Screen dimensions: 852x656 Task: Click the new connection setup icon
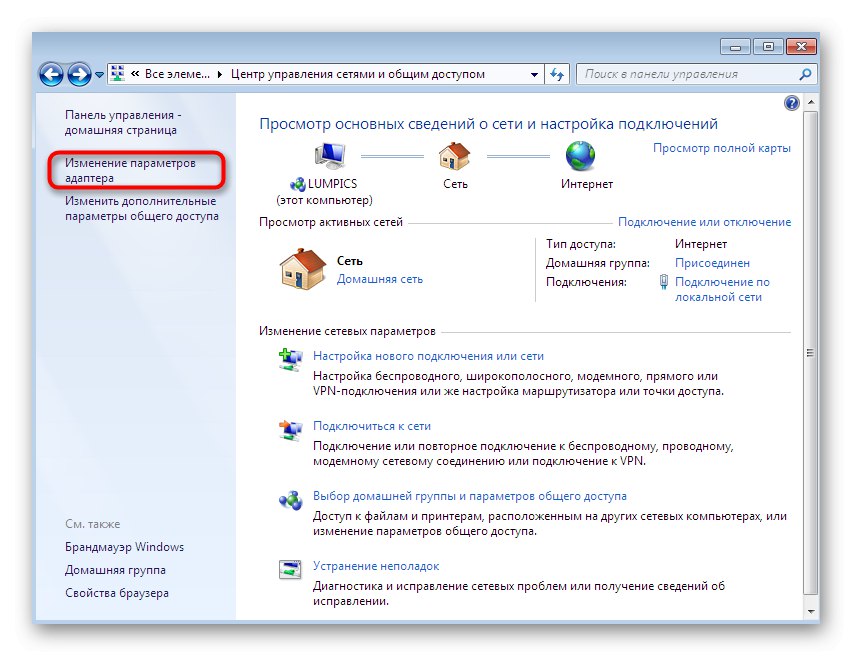pos(291,359)
